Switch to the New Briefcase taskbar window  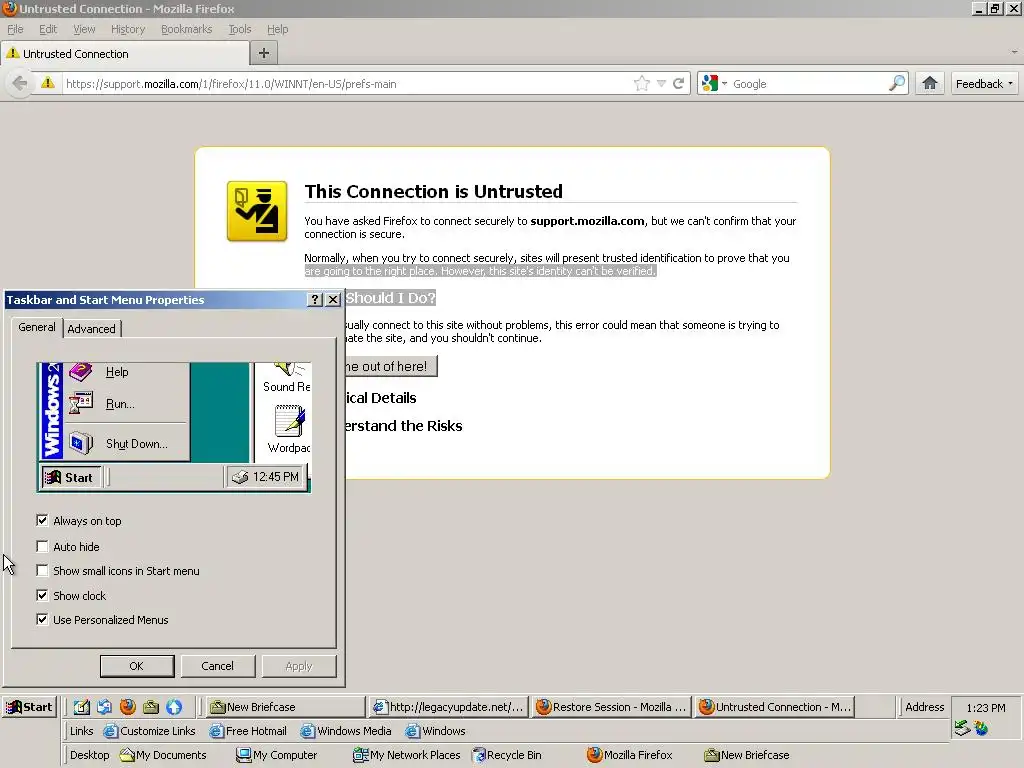(285, 707)
